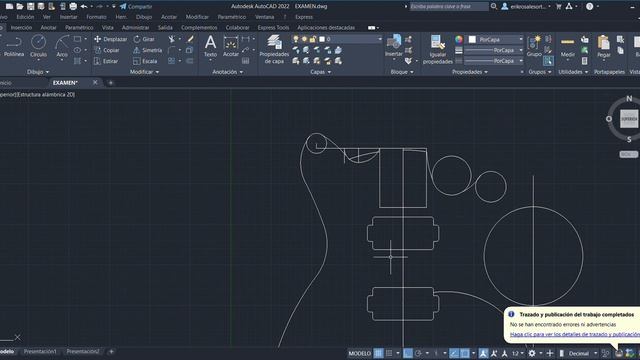Screen dimensions: 640x360
Task: Click the Compartir button
Action: pos(136,7)
